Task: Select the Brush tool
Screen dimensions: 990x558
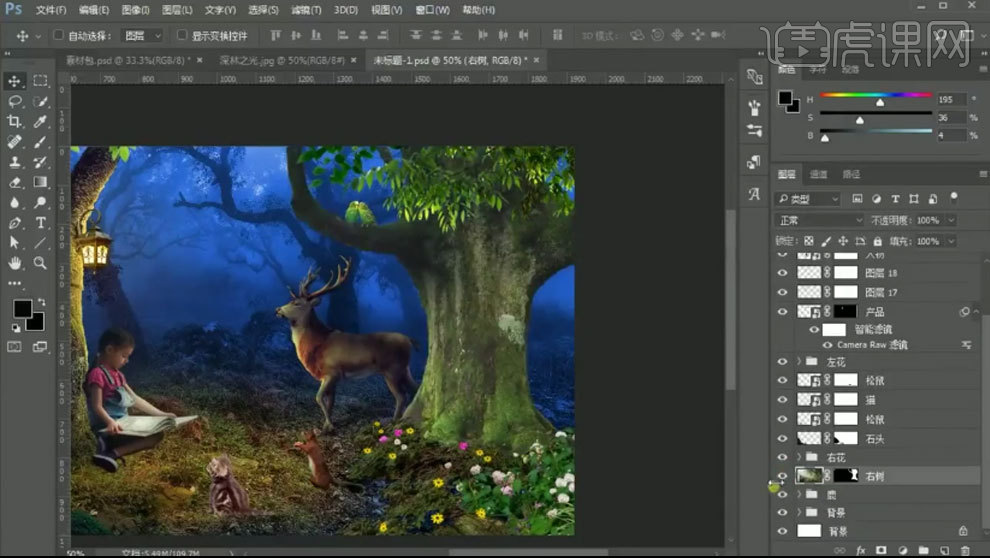Action: coord(40,141)
